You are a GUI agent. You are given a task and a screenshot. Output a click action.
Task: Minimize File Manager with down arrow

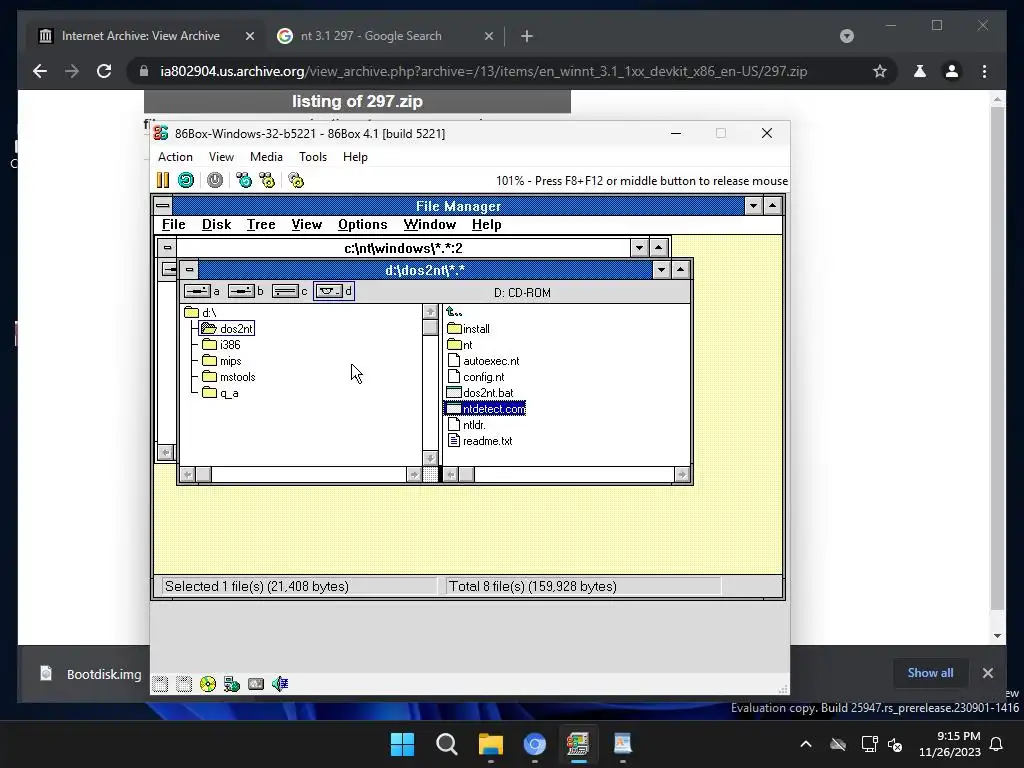click(754, 206)
